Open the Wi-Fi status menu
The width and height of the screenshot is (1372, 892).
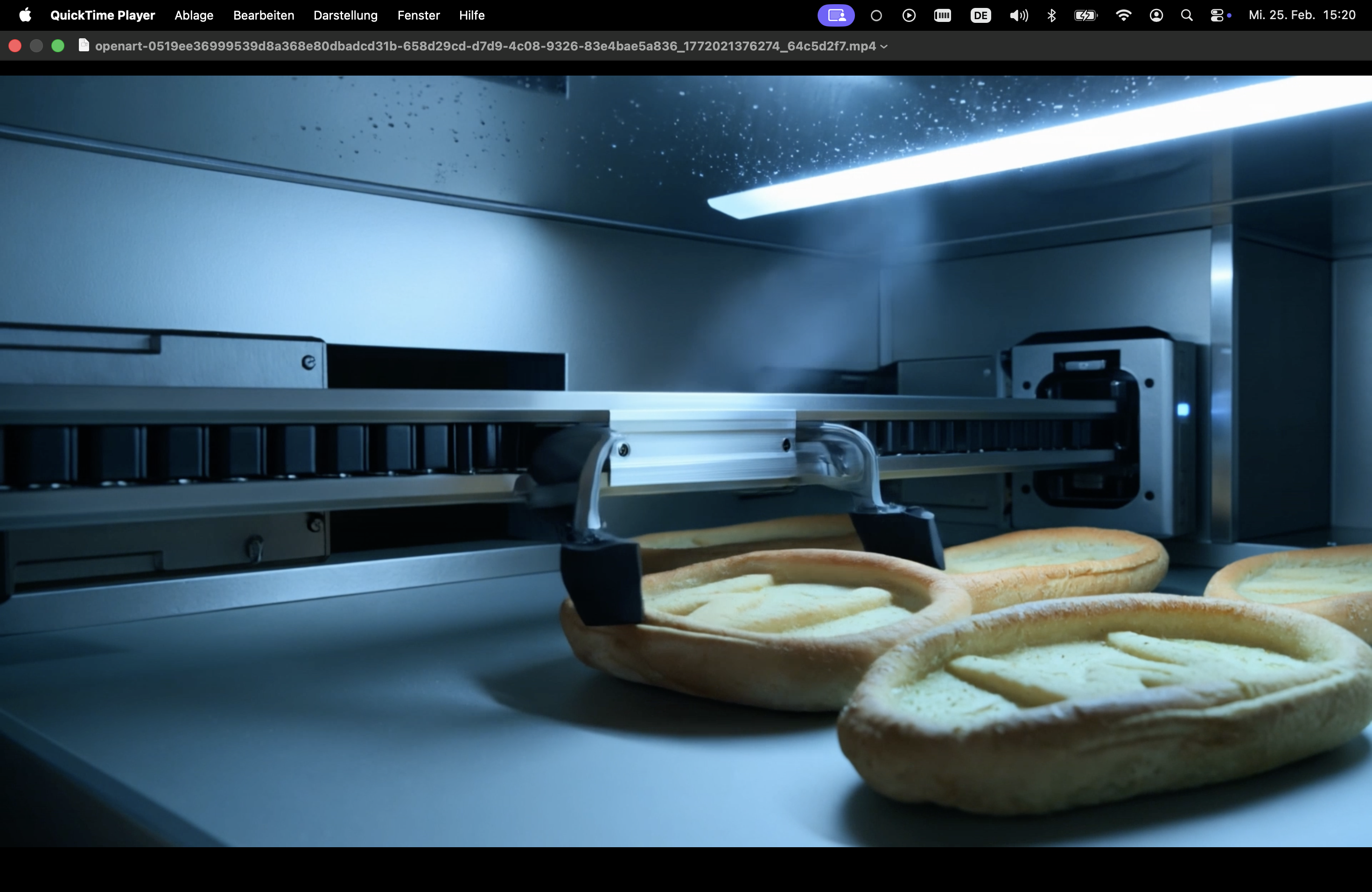[x=1123, y=15]
